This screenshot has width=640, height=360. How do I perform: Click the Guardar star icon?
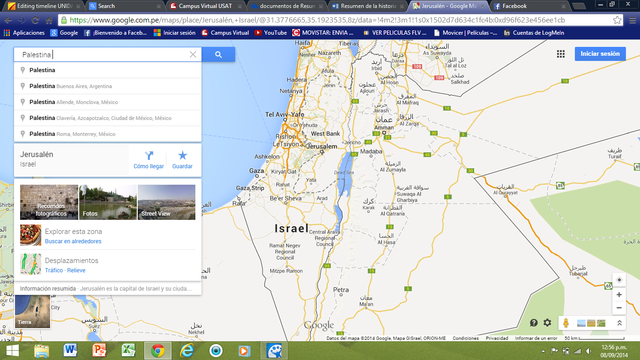click(x=182, y=155)
